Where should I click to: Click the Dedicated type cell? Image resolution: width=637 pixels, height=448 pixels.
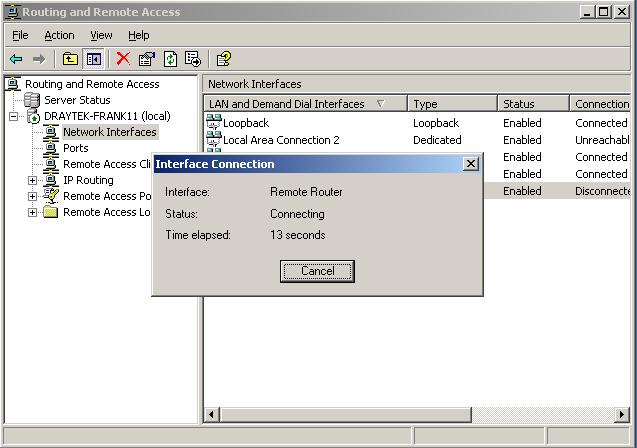tap(437, 140)
